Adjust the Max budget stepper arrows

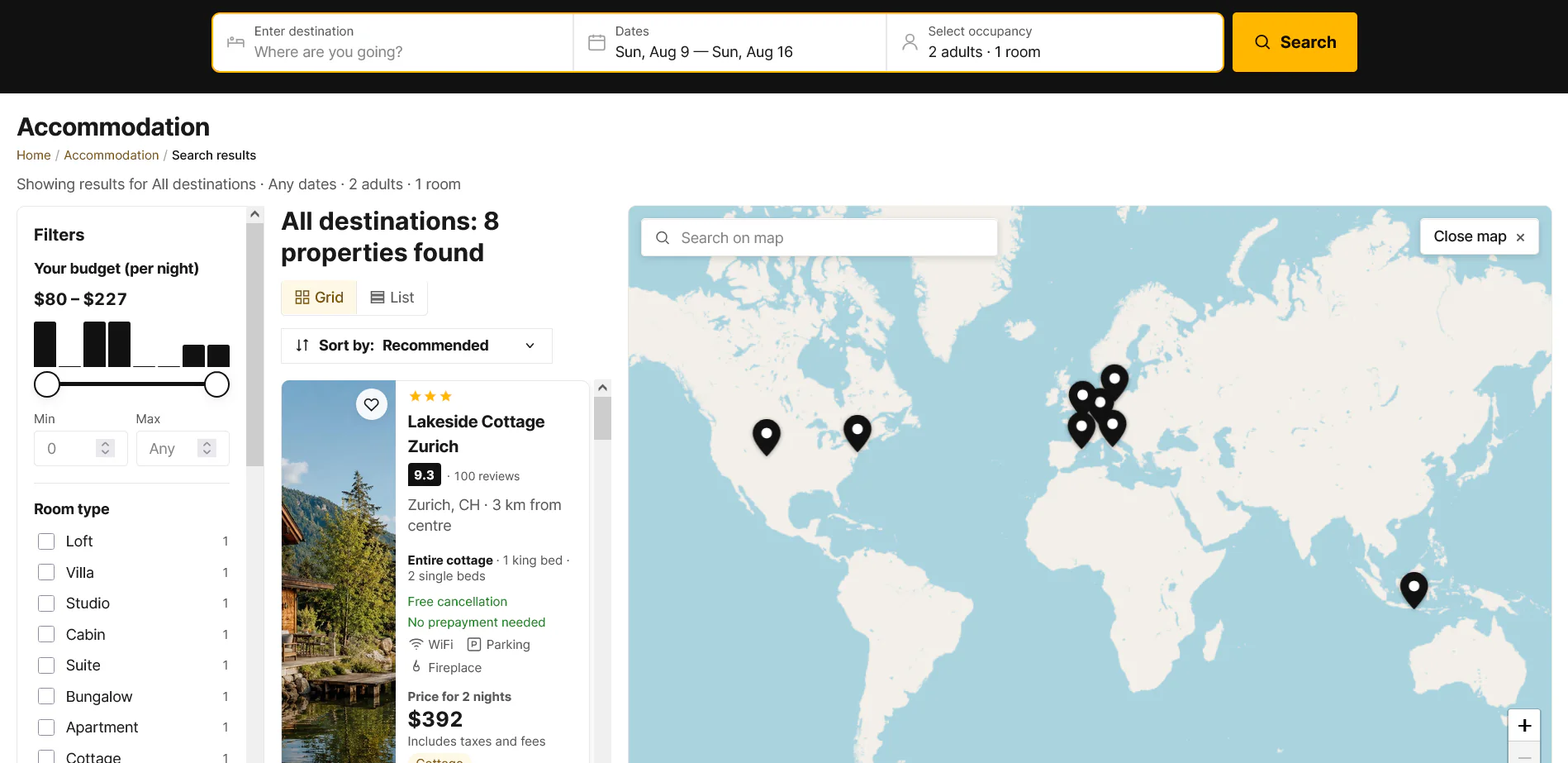(x=207, y=448)
